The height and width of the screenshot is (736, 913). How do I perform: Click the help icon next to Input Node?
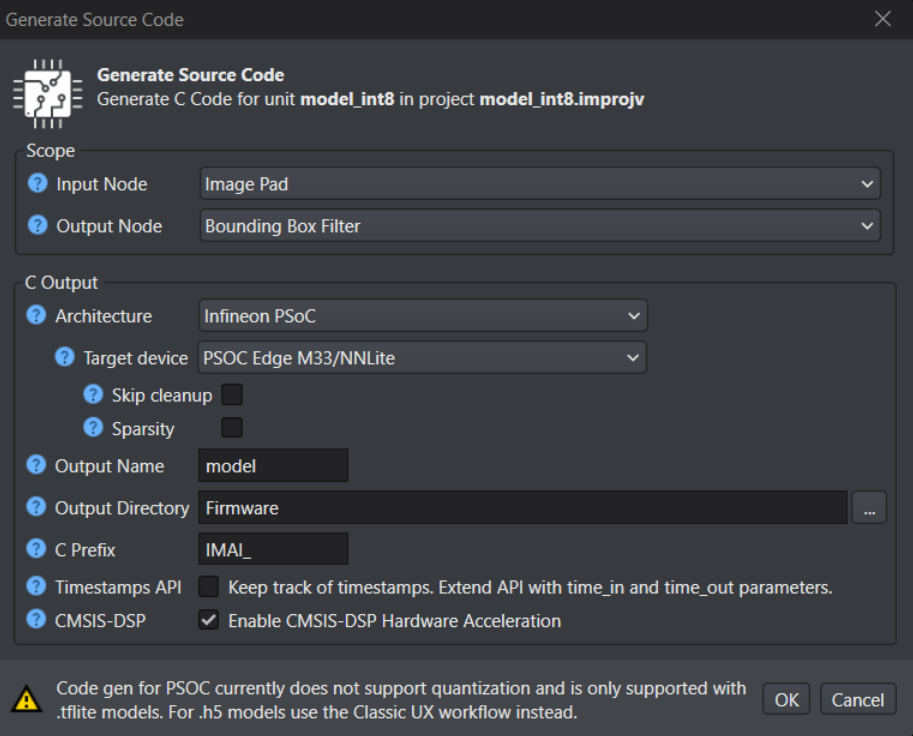(37, 184)
